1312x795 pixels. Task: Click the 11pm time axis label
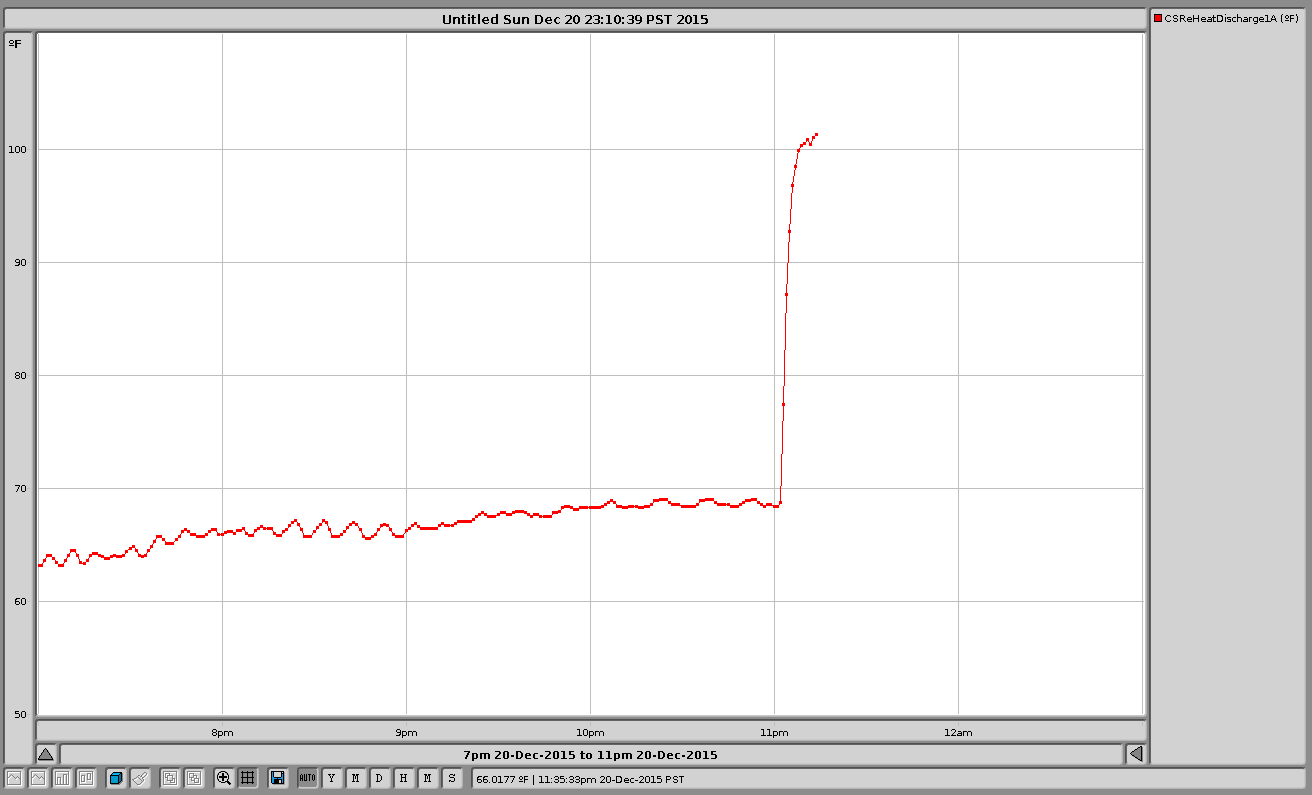(774, 732)
